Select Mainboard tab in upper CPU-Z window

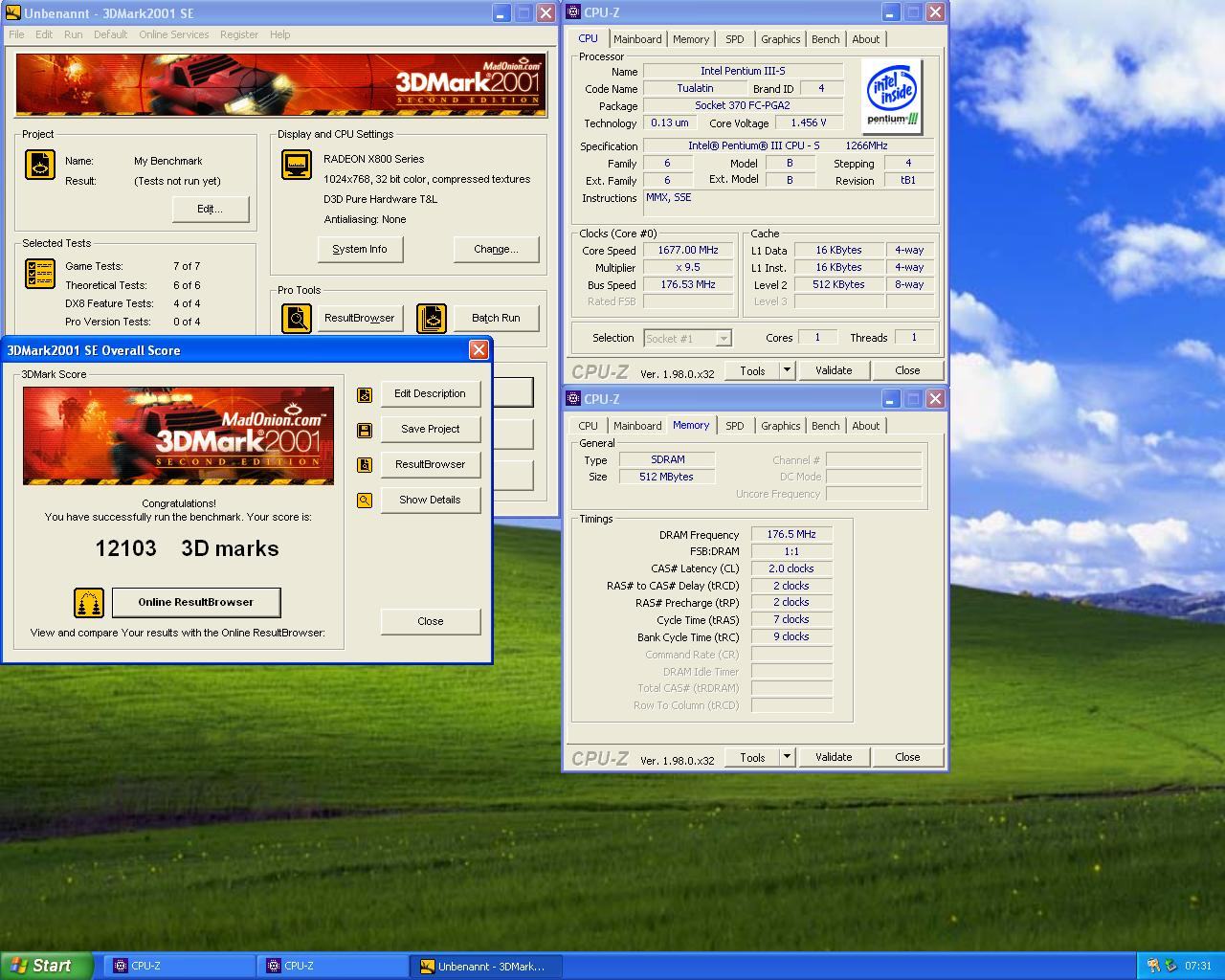(x=637, y=39)
